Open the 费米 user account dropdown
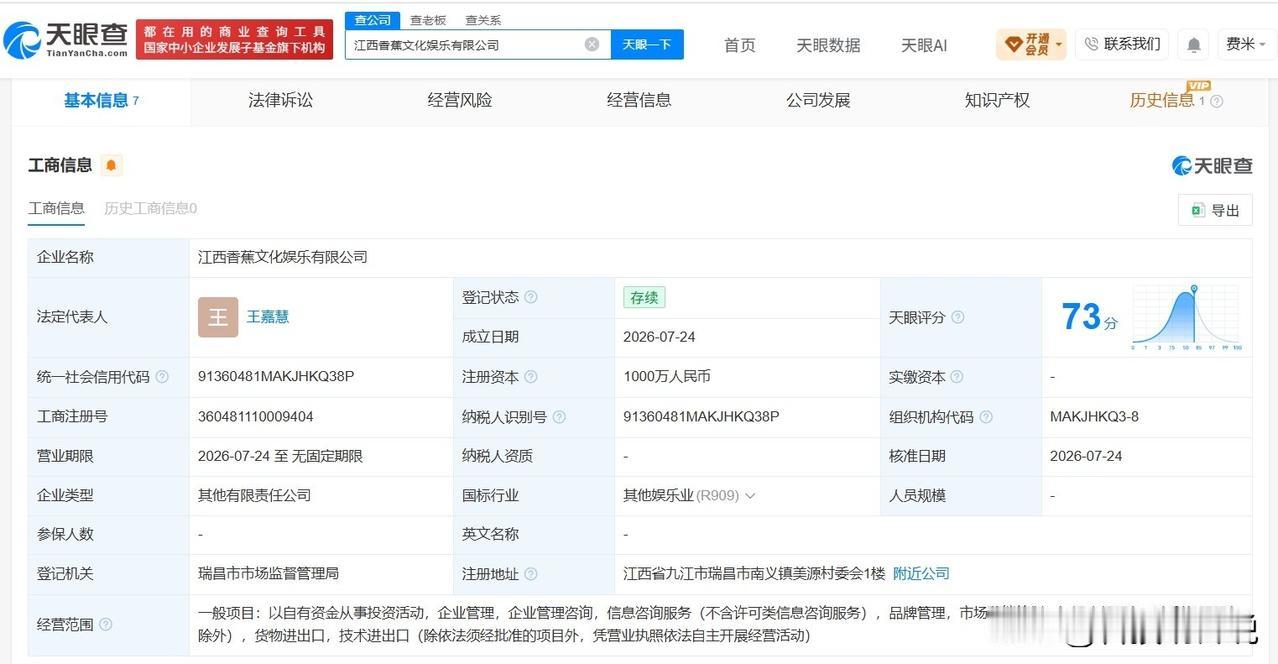 point(1245,44)
